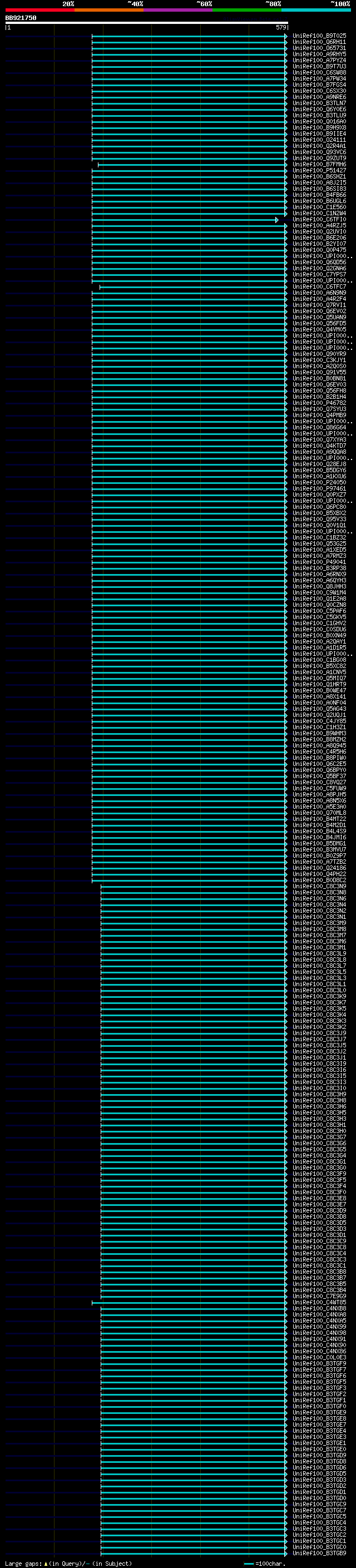The width and height of the screenshot is (356, 1568).
Task: Select hit label UniRef100_B0Z9P7
Action: click(x=319, y=856)
